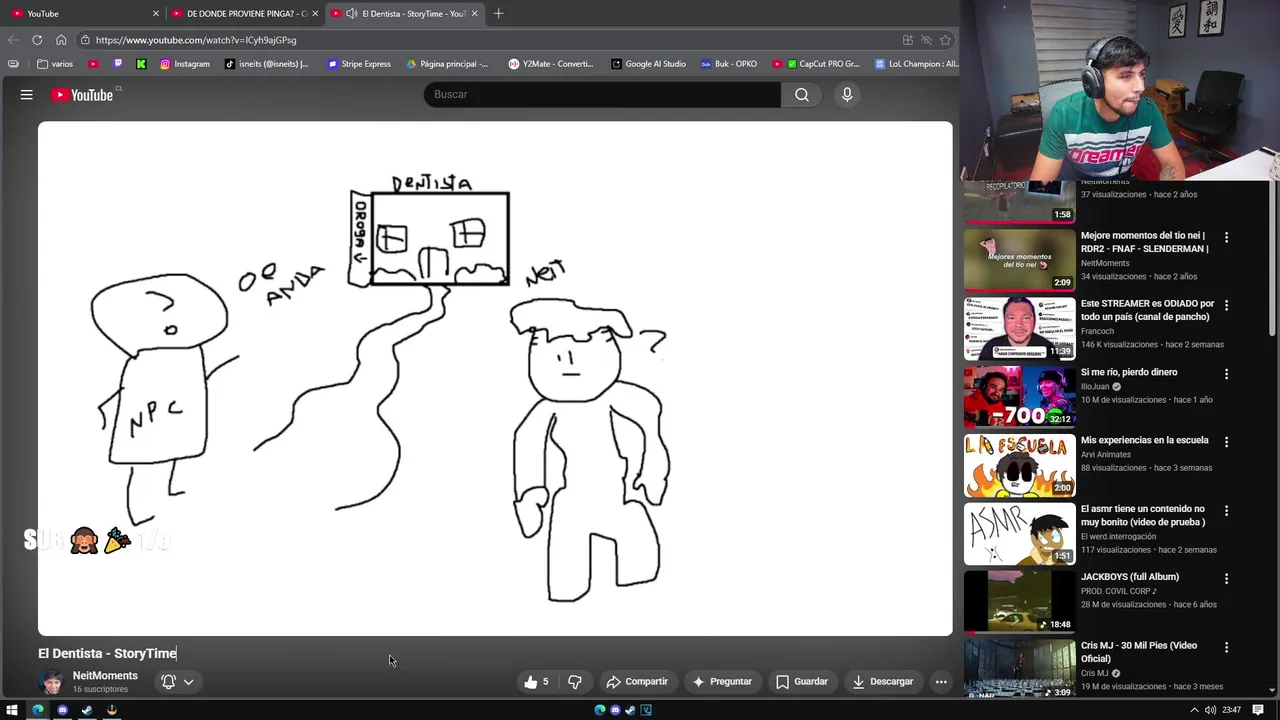Open options menu for JACKBOYS (full Album)
Image resolution: width=1280 pixels, height=720 pixels.
click(x=1226, y=579)
